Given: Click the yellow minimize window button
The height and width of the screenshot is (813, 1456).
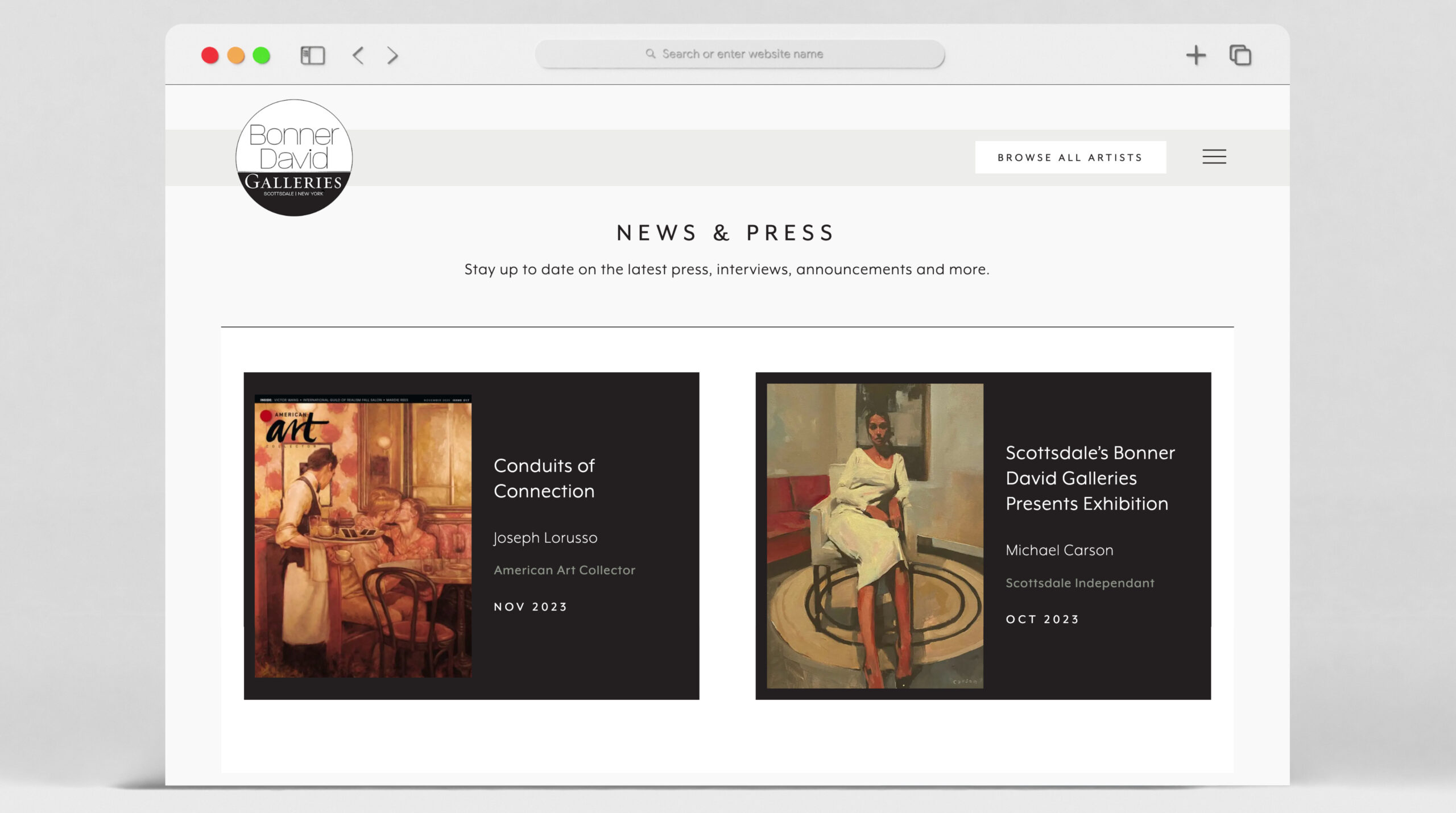Looking at the screenshot, I should click(235, 55).
